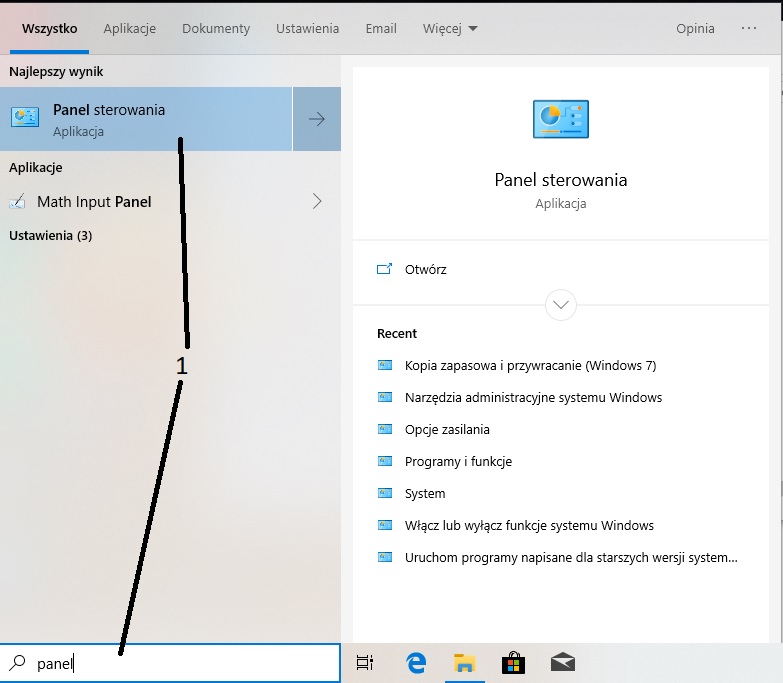Open Włącz lub wyłącz funkcje systemu Windows

click(529, 525)
